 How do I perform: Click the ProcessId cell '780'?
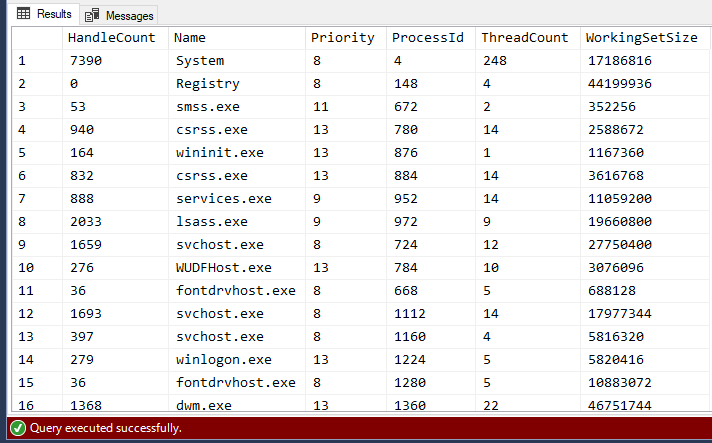point(431,130)
